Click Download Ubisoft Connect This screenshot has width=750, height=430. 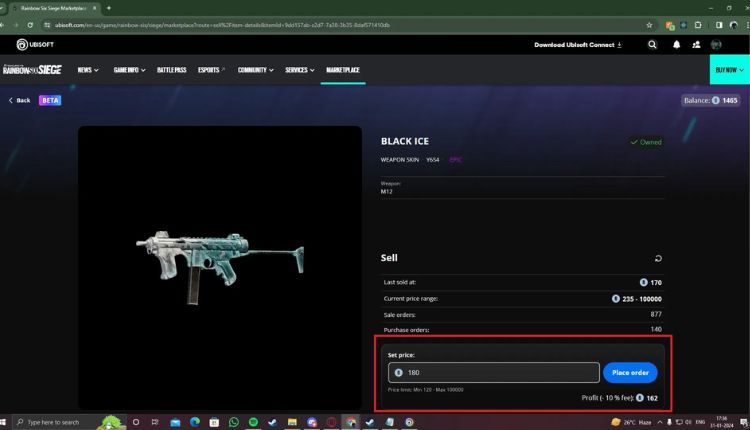coord(578,44)
